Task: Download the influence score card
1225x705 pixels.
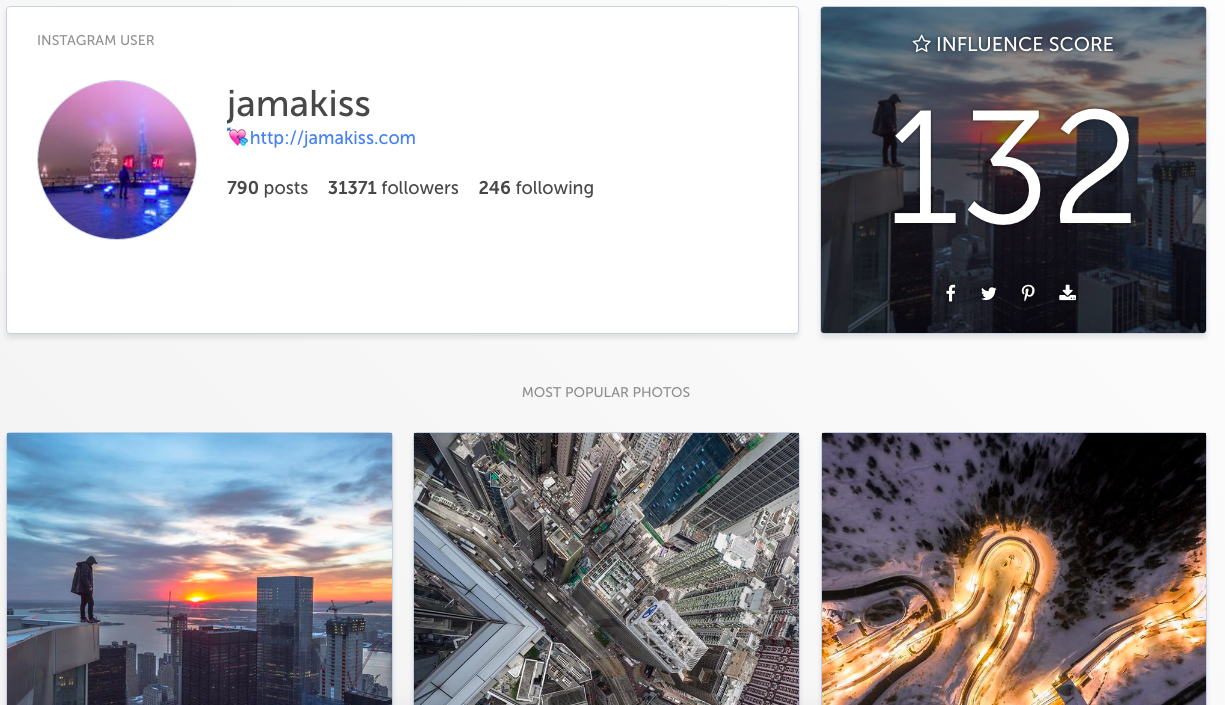Action: (1067, 293)
